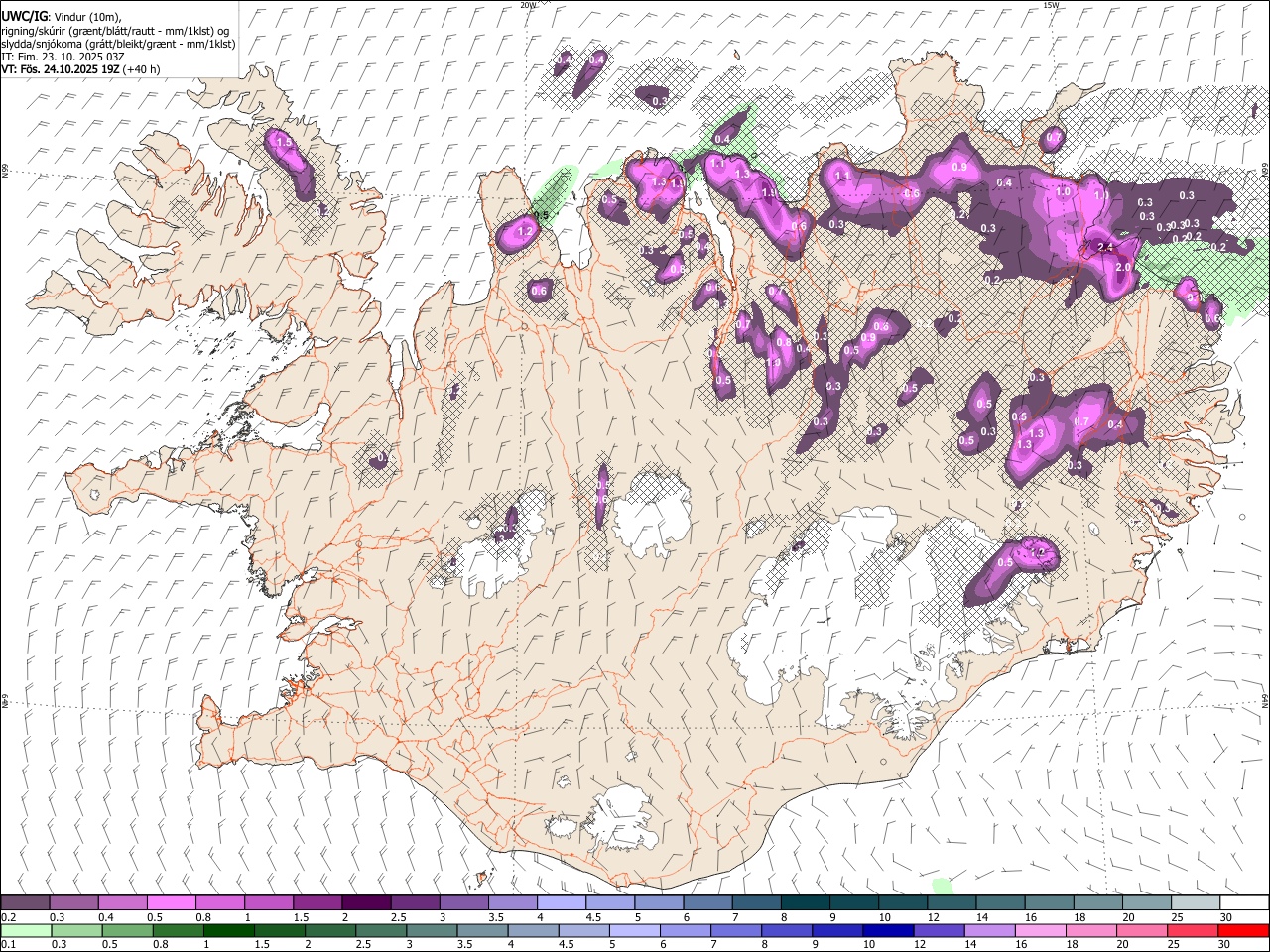Click the 20W longitude label

click(x=529, y=5)
